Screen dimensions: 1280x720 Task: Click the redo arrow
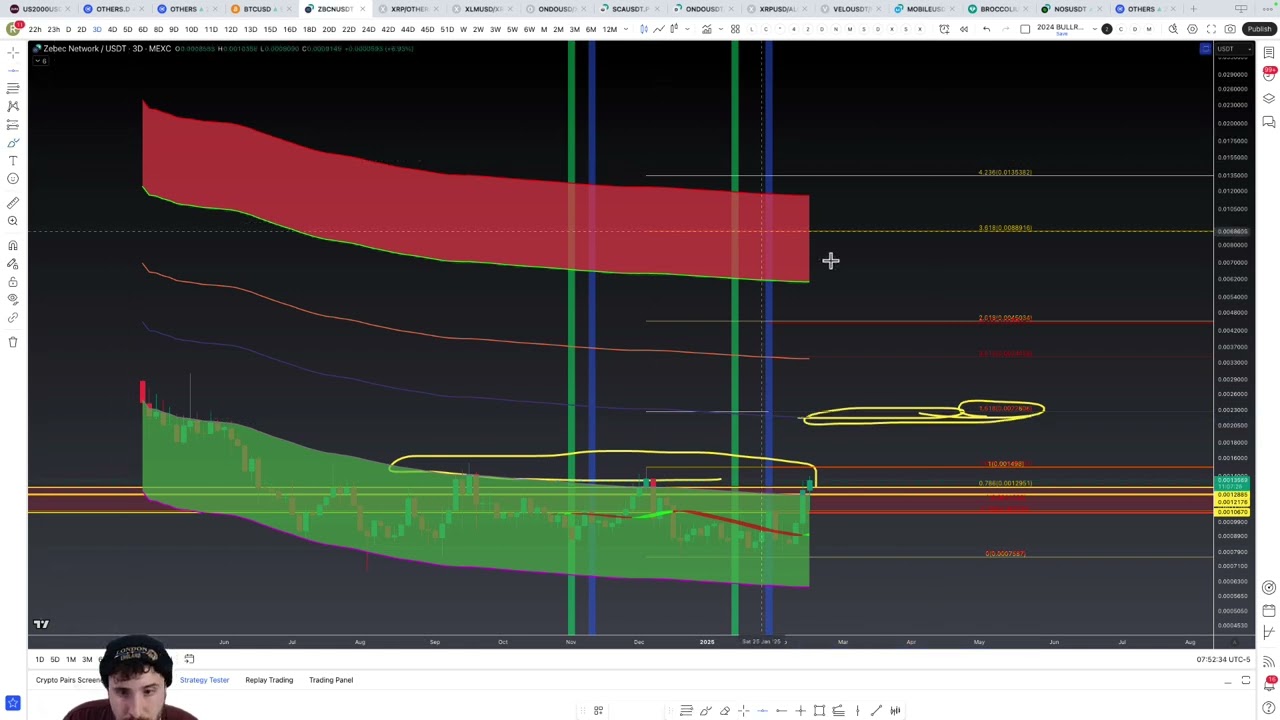point(1004,29)
